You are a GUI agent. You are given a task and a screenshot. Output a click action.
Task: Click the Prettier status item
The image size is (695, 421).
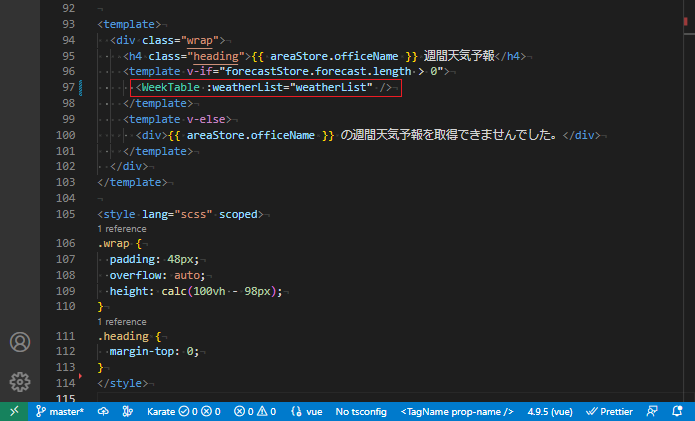point(609,411)
